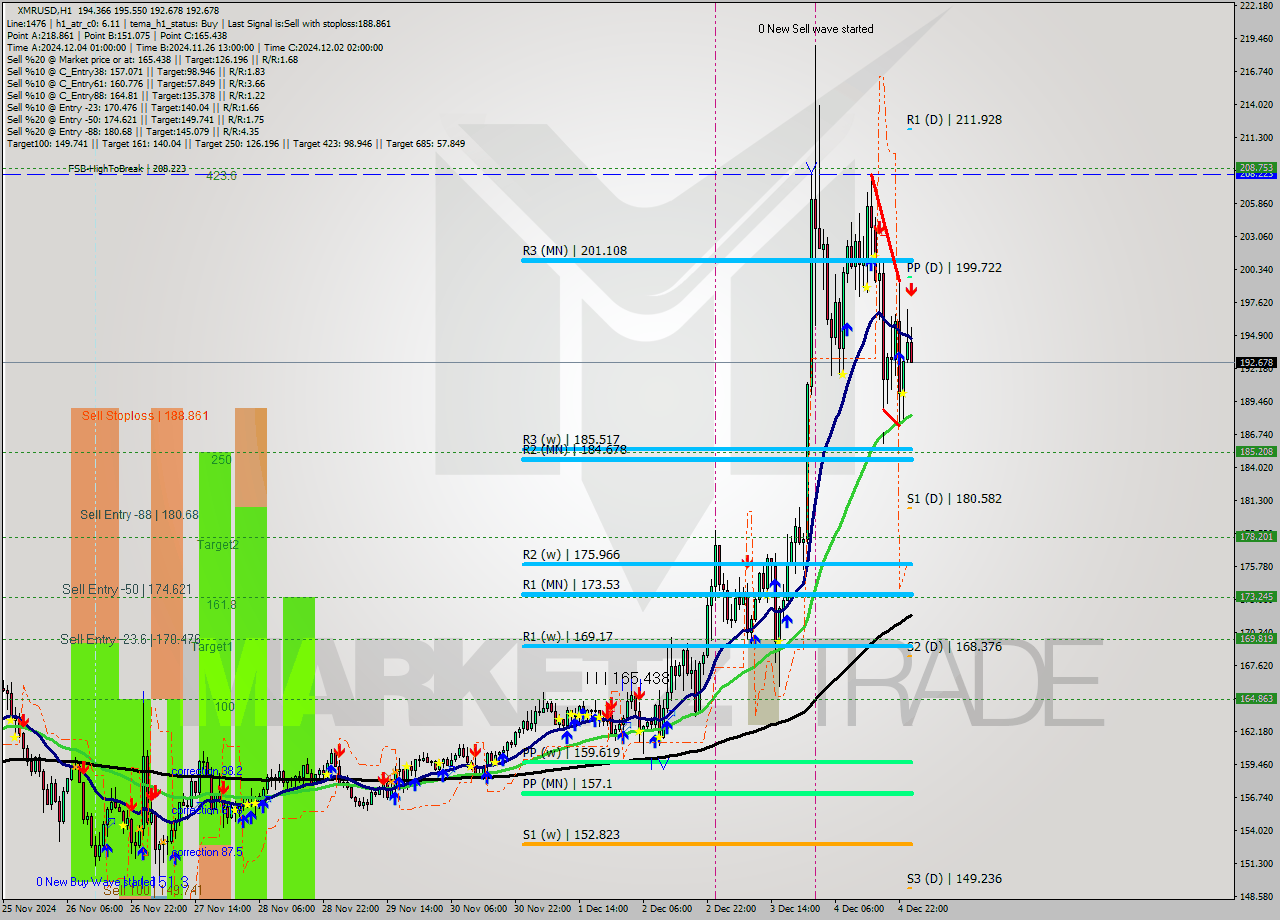Click the 'XMRUSD,H1' symbol title text
The width and height of the screenshot is (1280, 920).
[44, 9]
